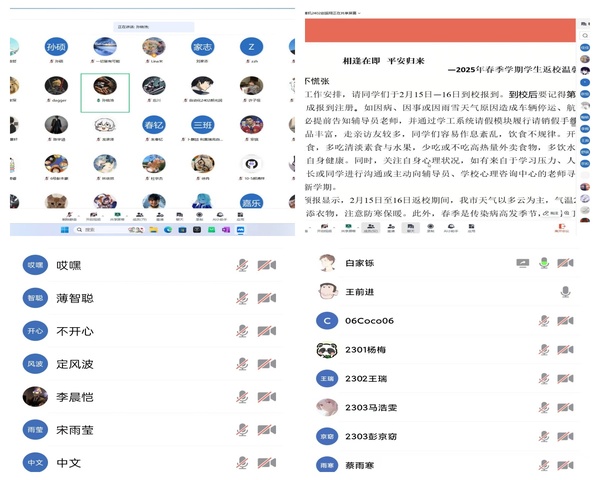The image size is (600, 480).
Task: Toggle camera for 2303马浩雯
Action: coord(566,408)
